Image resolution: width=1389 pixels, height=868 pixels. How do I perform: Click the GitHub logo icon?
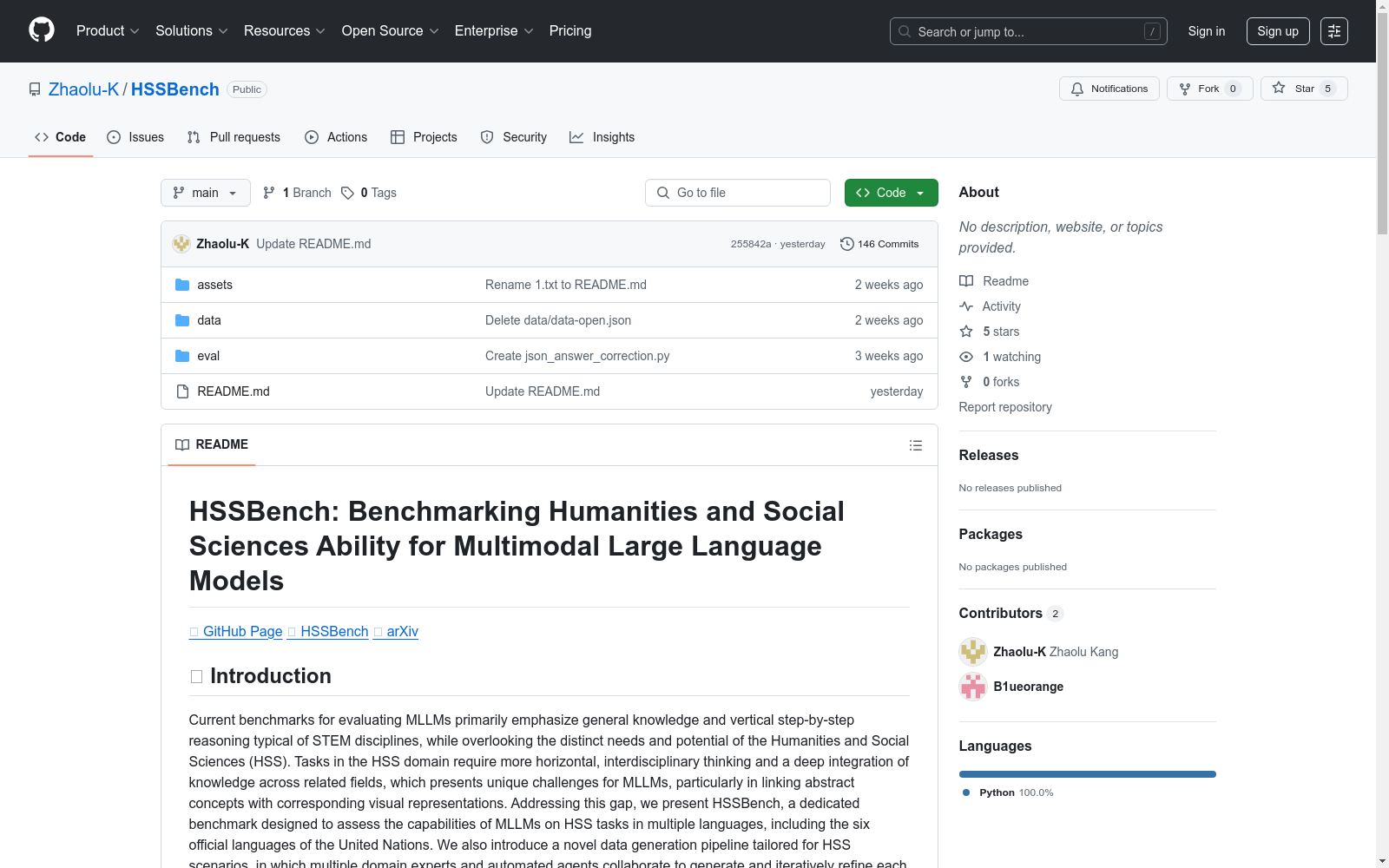pos(42,30)
